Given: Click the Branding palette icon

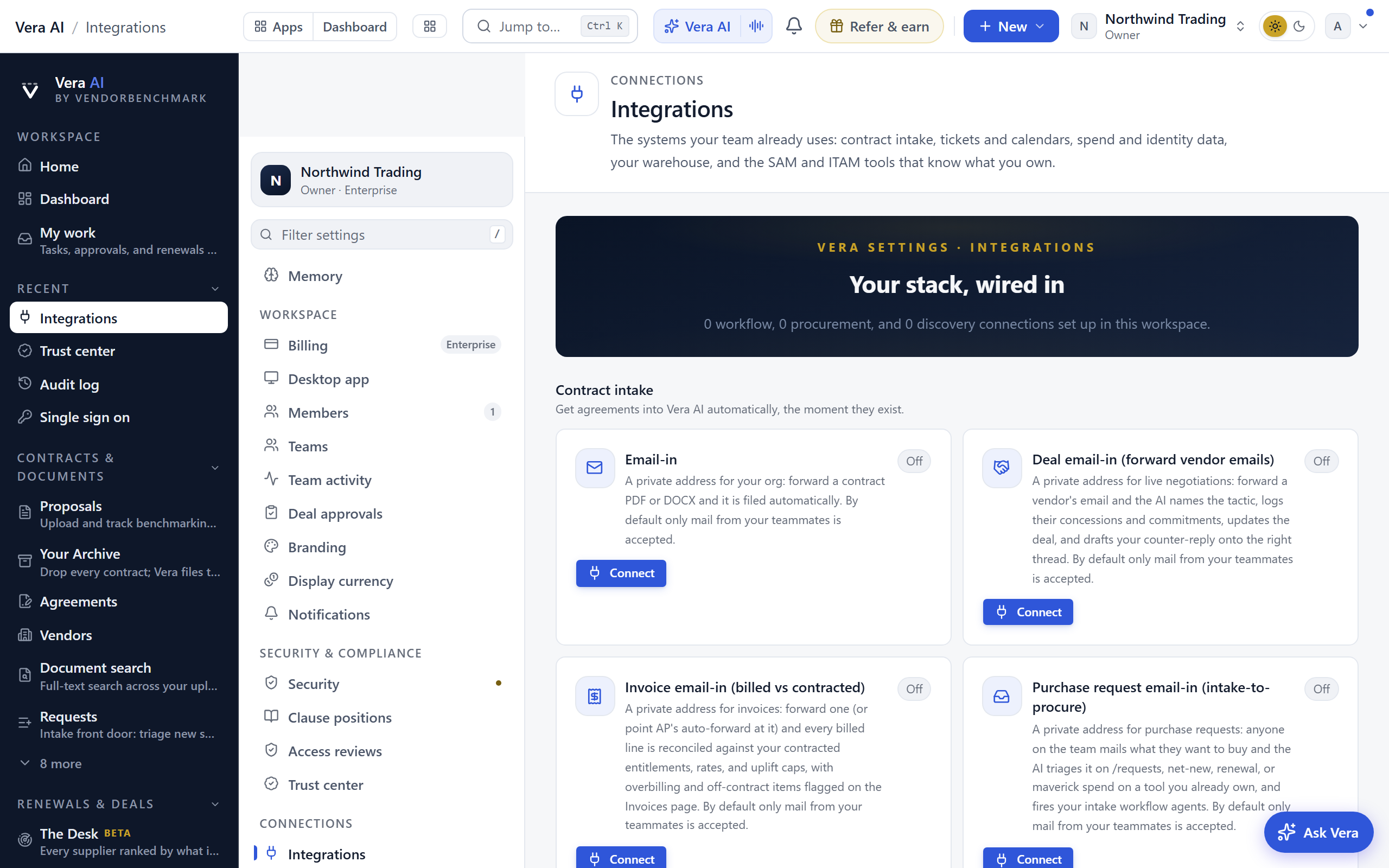Looking at the screenshot, I should (x=271, y=546).
